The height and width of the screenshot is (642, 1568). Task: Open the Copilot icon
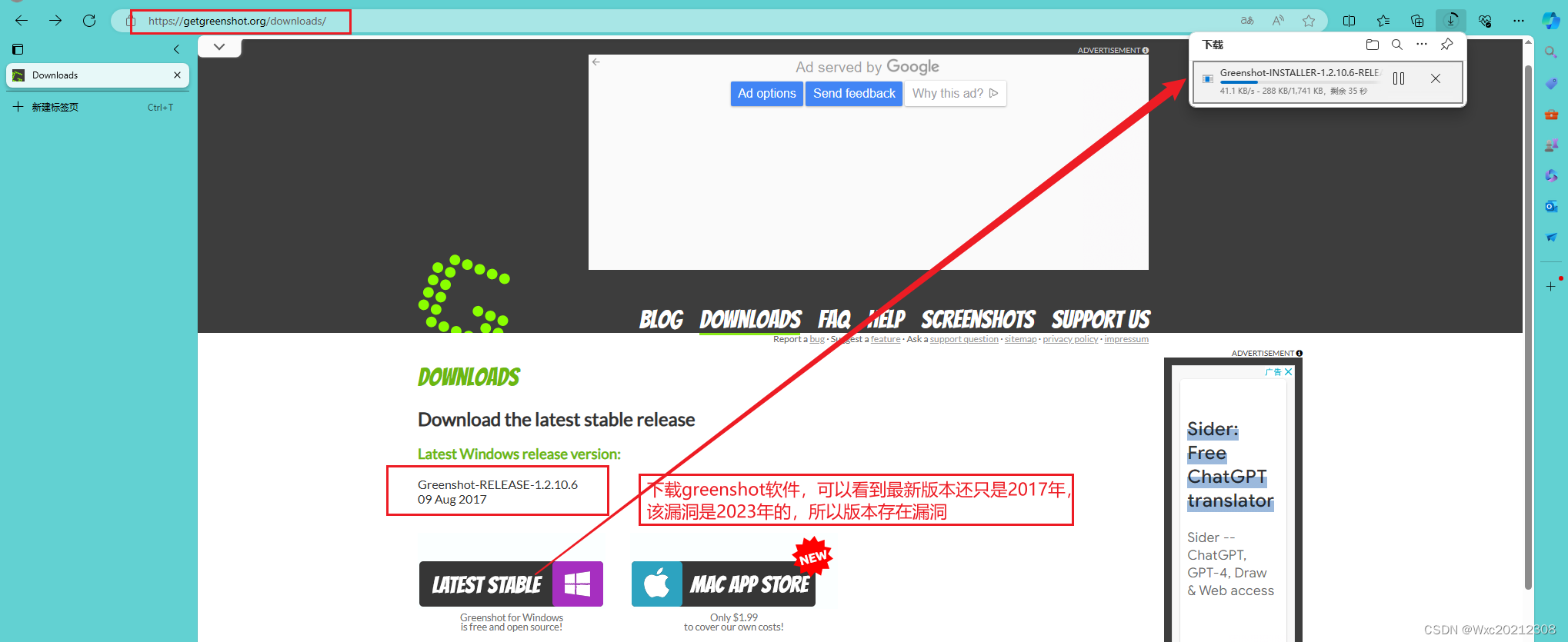(1551, 21)
